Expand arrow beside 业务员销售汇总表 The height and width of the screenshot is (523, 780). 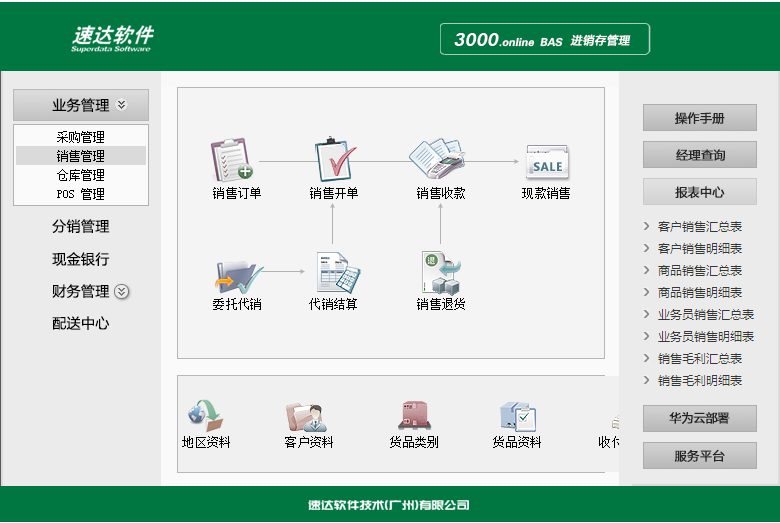click(x=646, y=314)
